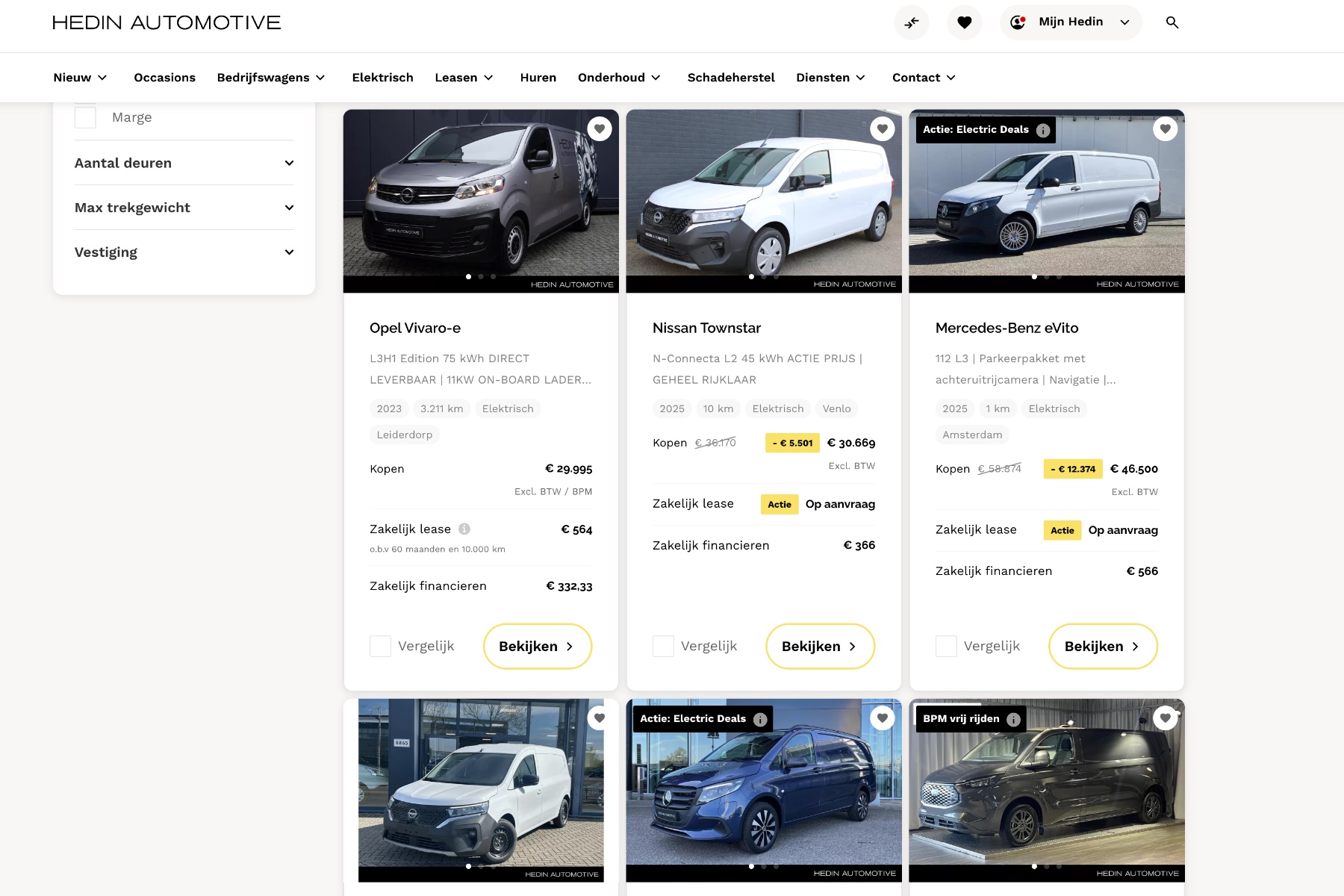Click the grey BPM vrij rijden van photo

[1047, 791]
